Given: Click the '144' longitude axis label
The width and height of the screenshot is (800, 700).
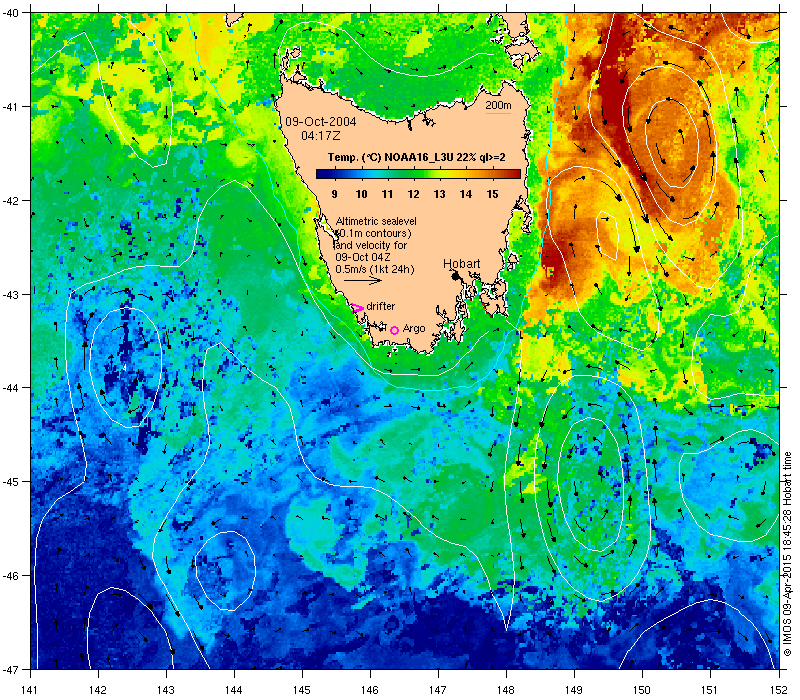Looking at the screenshot, I should (234, 690).
